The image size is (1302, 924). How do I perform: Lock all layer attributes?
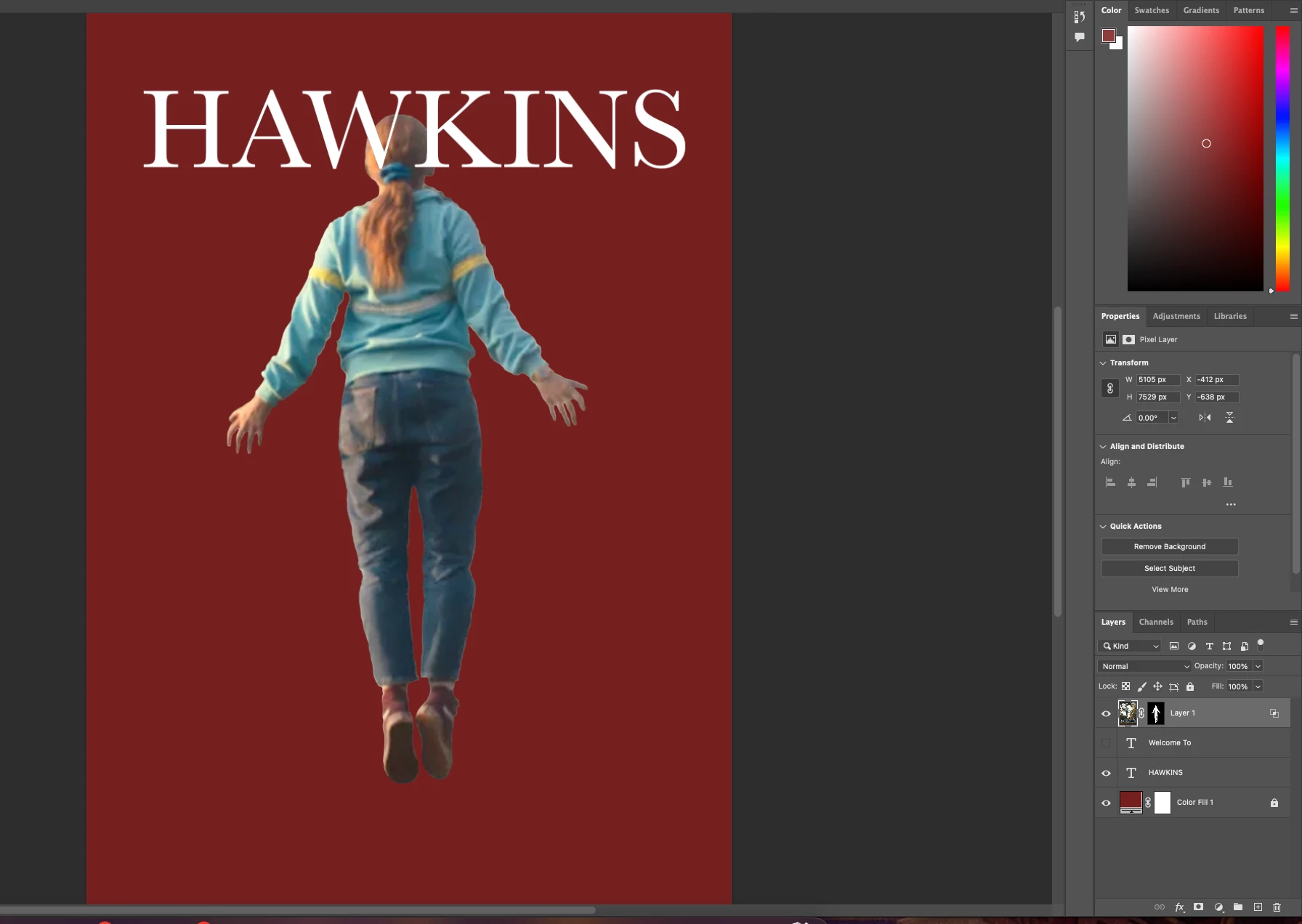(x=1190, y=686)
